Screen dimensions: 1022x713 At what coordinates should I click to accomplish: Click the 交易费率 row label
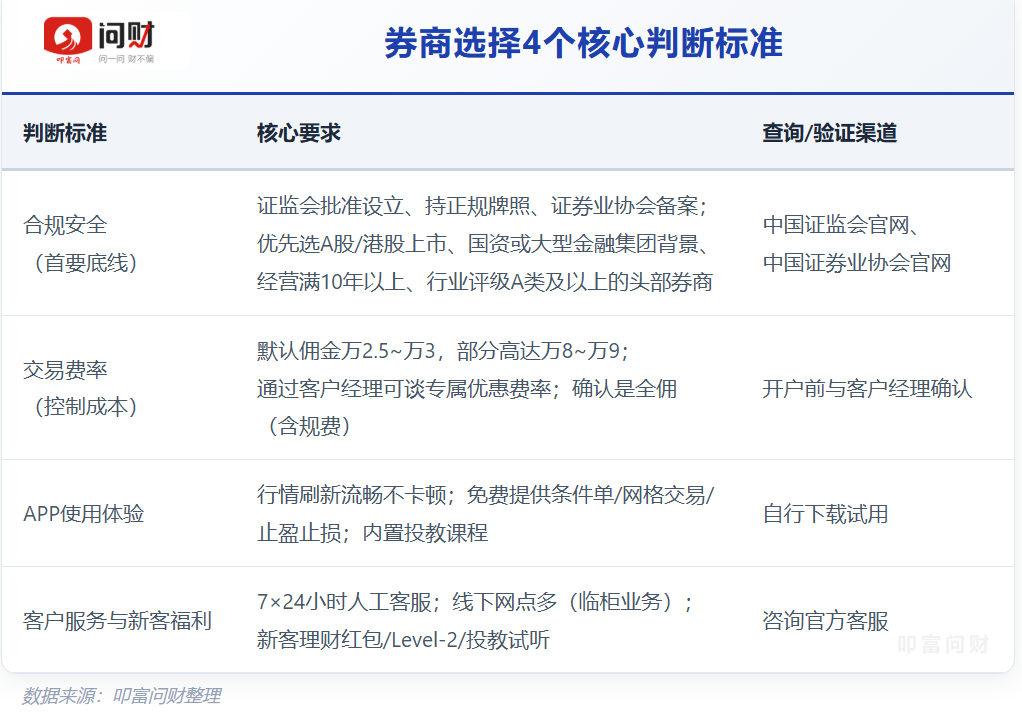(x=65, y=370)
